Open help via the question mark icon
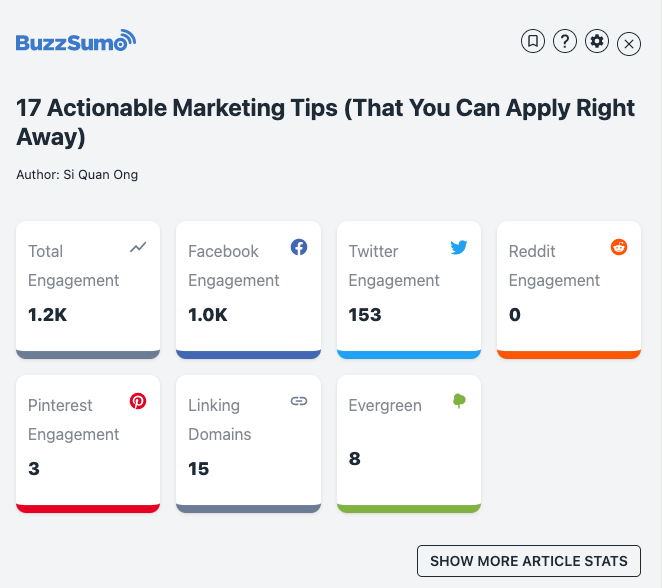 565,41
